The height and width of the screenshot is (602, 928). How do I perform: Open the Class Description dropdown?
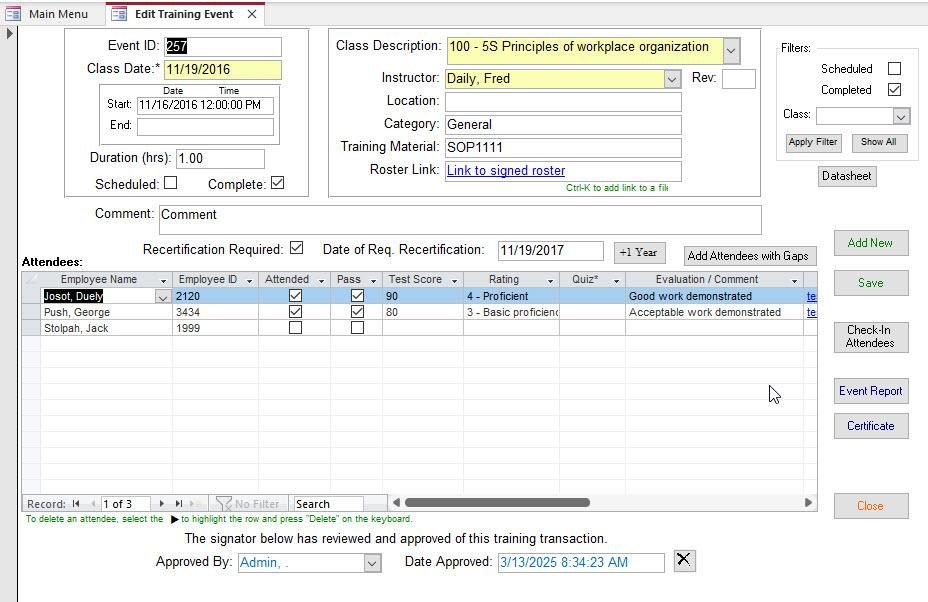[731, 49]
